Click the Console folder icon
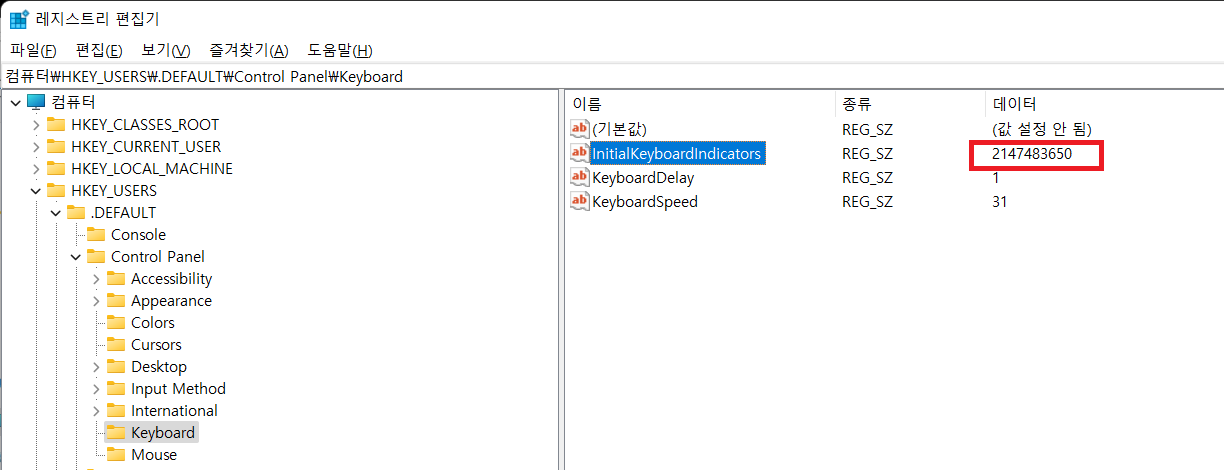This screenshot has height=470, width=1224. 96,234
